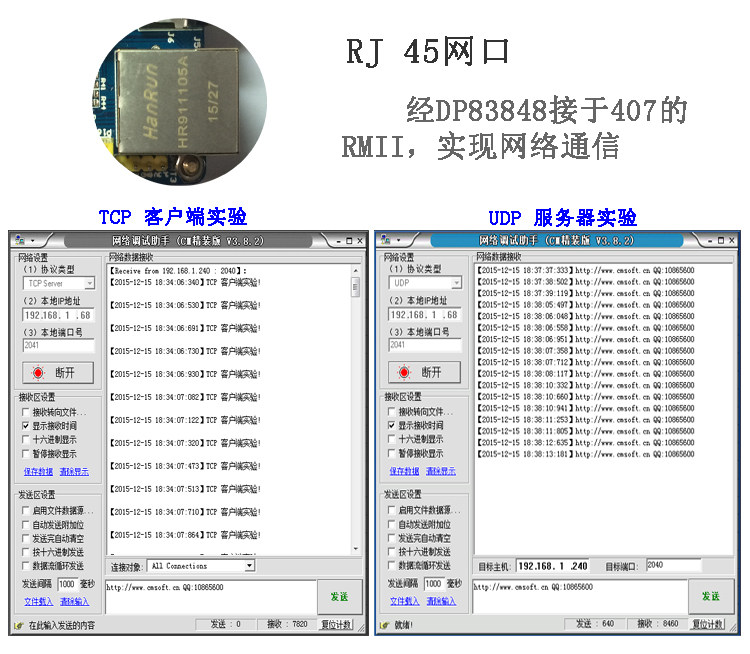The image size is (750, 654).
Task: Enable 暂停接收显示 checkbox in the TCP window
Action: pos(26,454)
